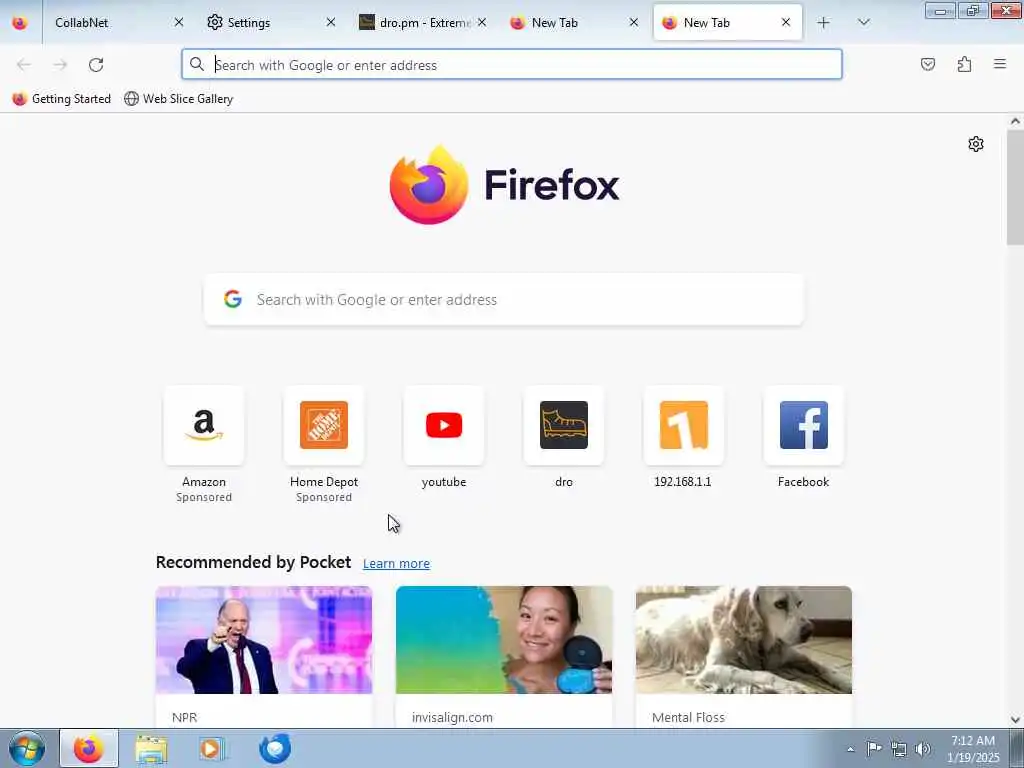
Task: Open the Web Slice Gallery bookmark
Action: coord(178,99)
